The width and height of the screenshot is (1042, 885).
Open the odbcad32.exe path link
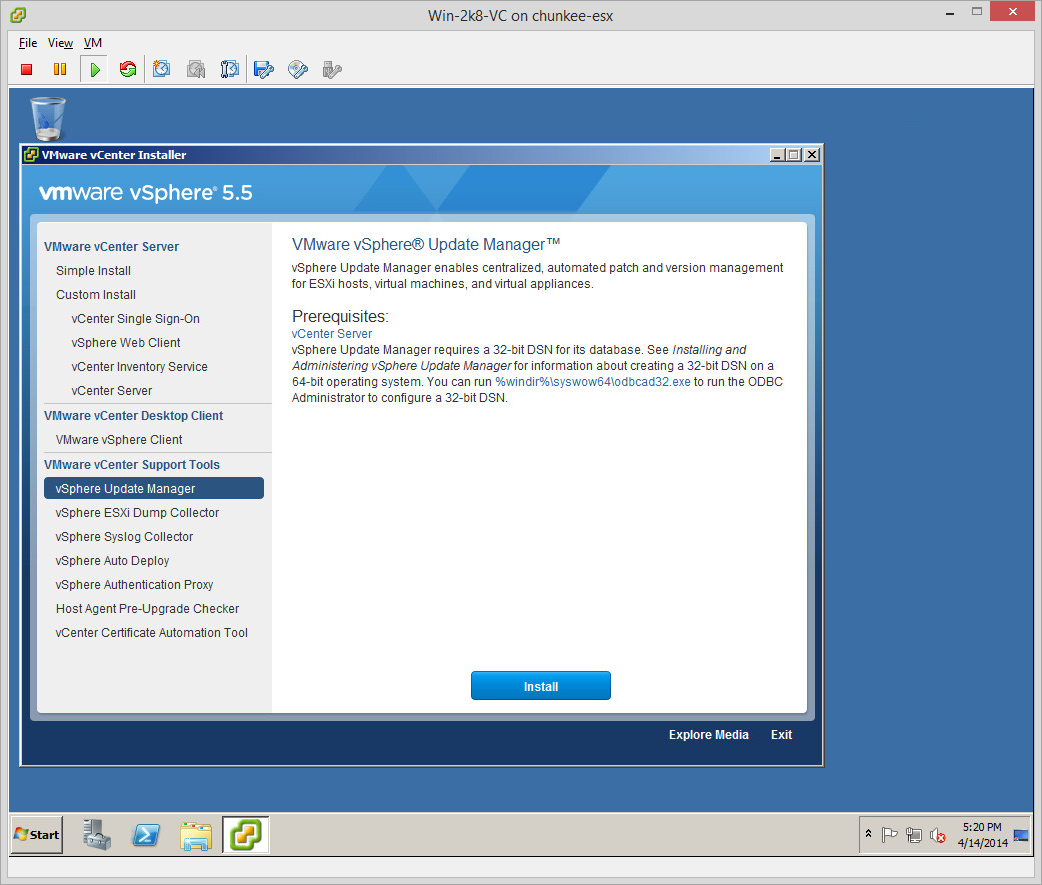tap(592, 382)
